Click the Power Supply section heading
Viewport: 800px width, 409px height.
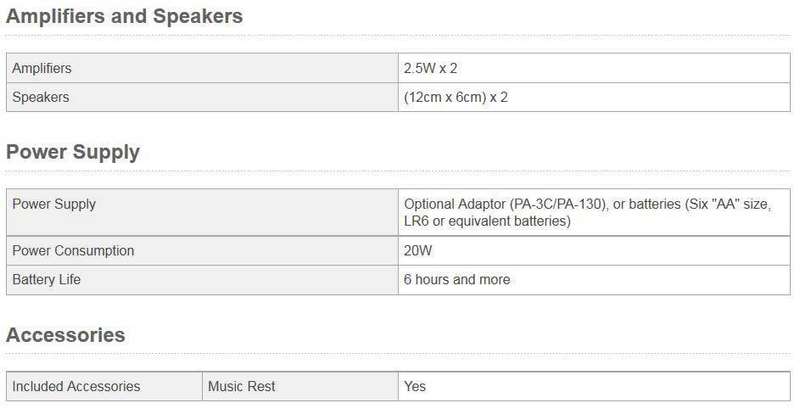[x=72, y=152]
